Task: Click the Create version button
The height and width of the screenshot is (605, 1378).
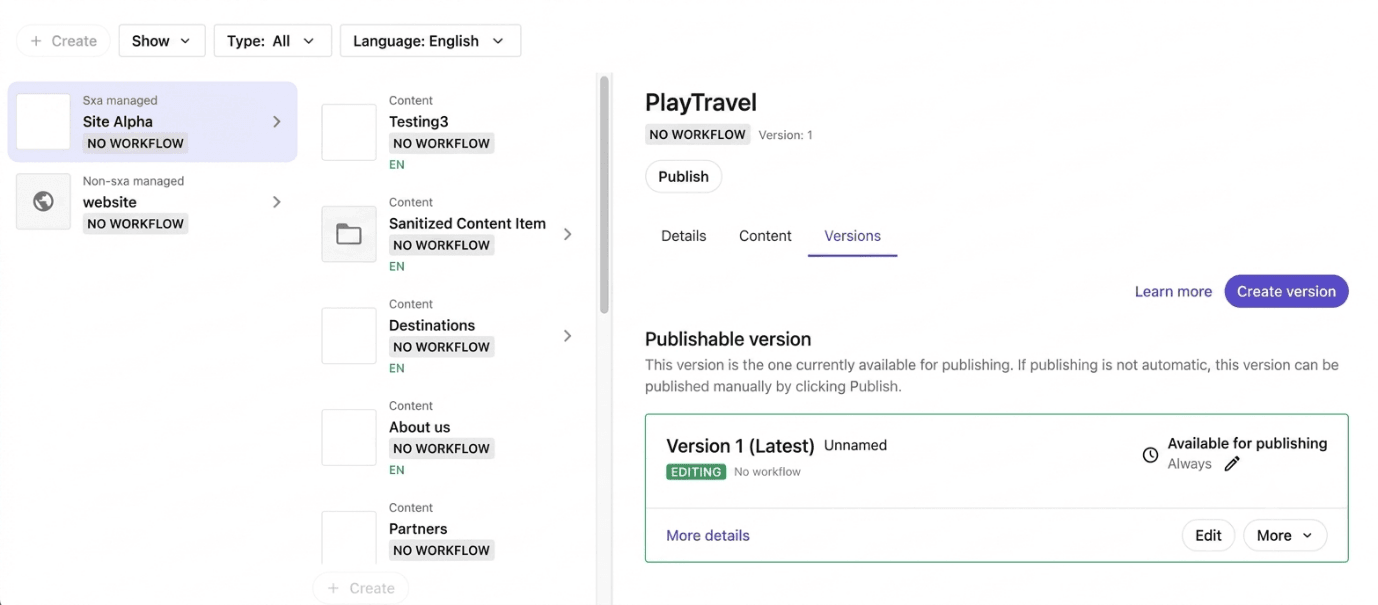Action: tap(1286, 291)
